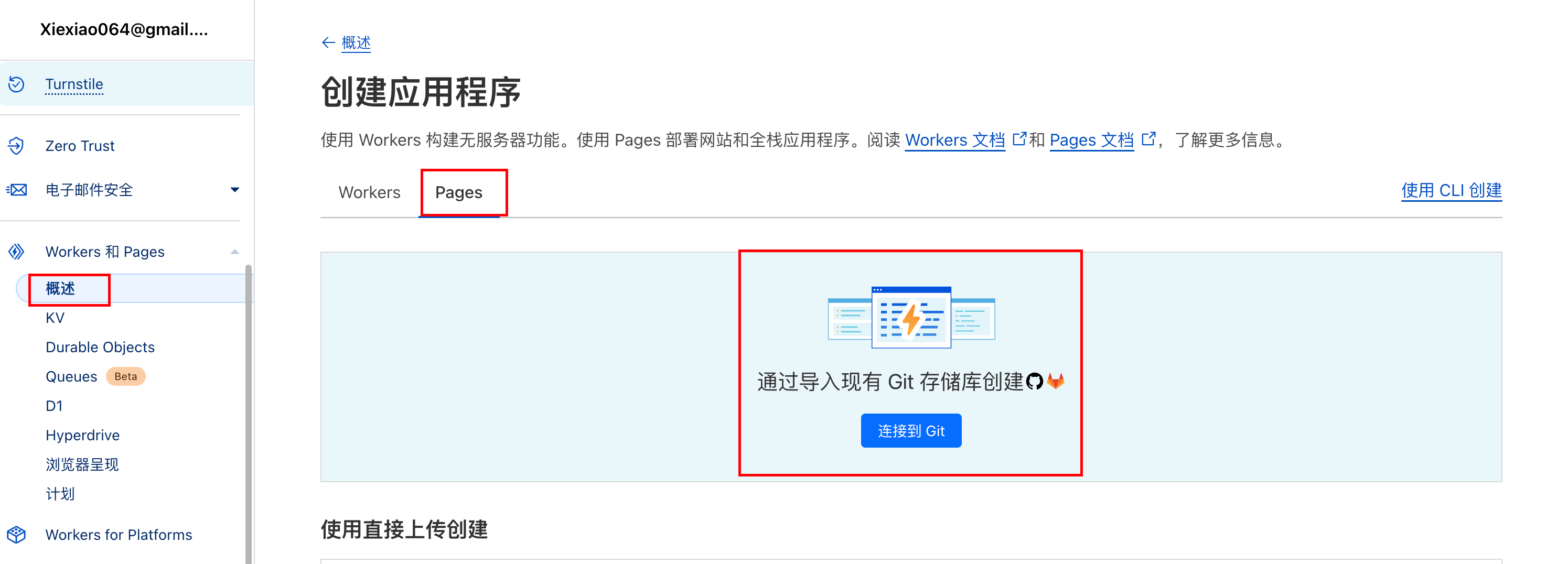Screen dimensions: 1568x564
Task: Click the account name Xiexiao064@gmail
Action: click(124, 29)
